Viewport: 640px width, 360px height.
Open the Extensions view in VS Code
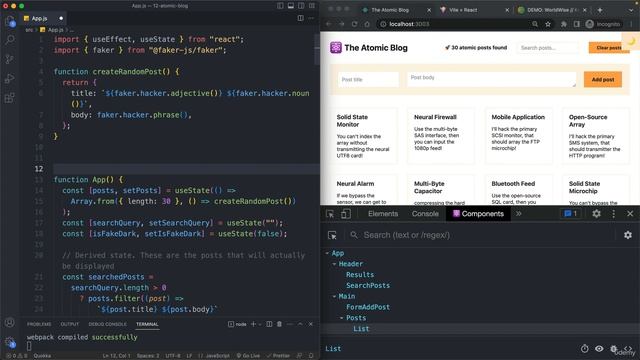click(x=10, y=98)
